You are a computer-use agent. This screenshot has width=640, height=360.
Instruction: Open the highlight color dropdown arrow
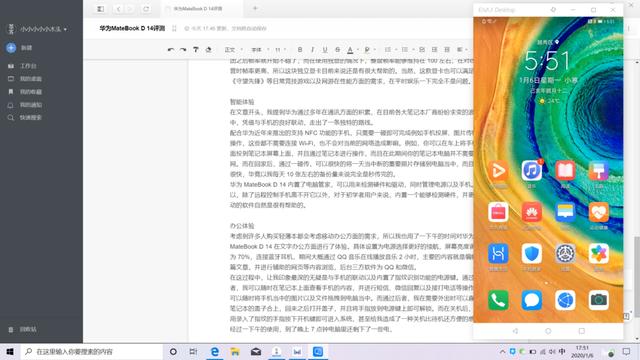[375, 50]
